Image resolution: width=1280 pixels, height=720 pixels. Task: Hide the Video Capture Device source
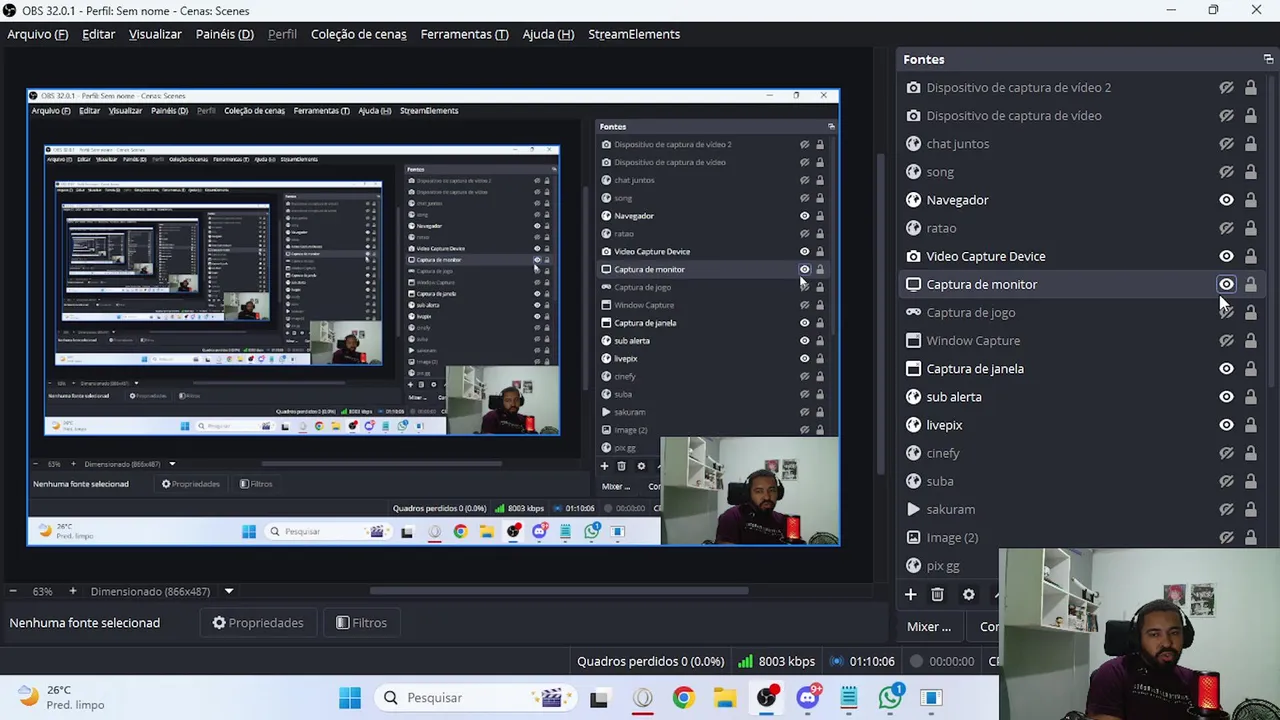click(x=1226, y=256)
